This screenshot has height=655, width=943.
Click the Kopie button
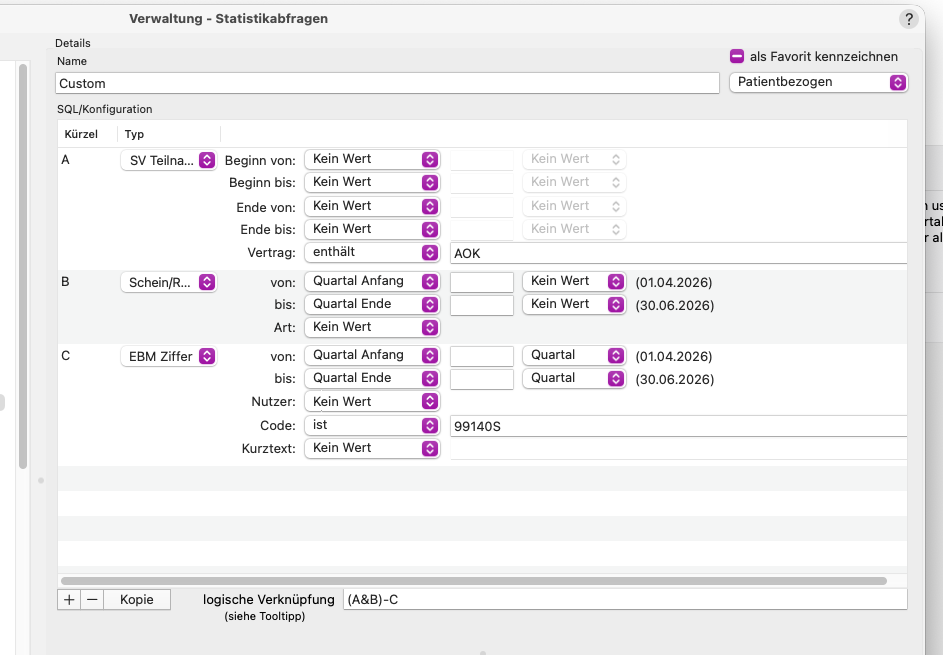coord(137,600)
